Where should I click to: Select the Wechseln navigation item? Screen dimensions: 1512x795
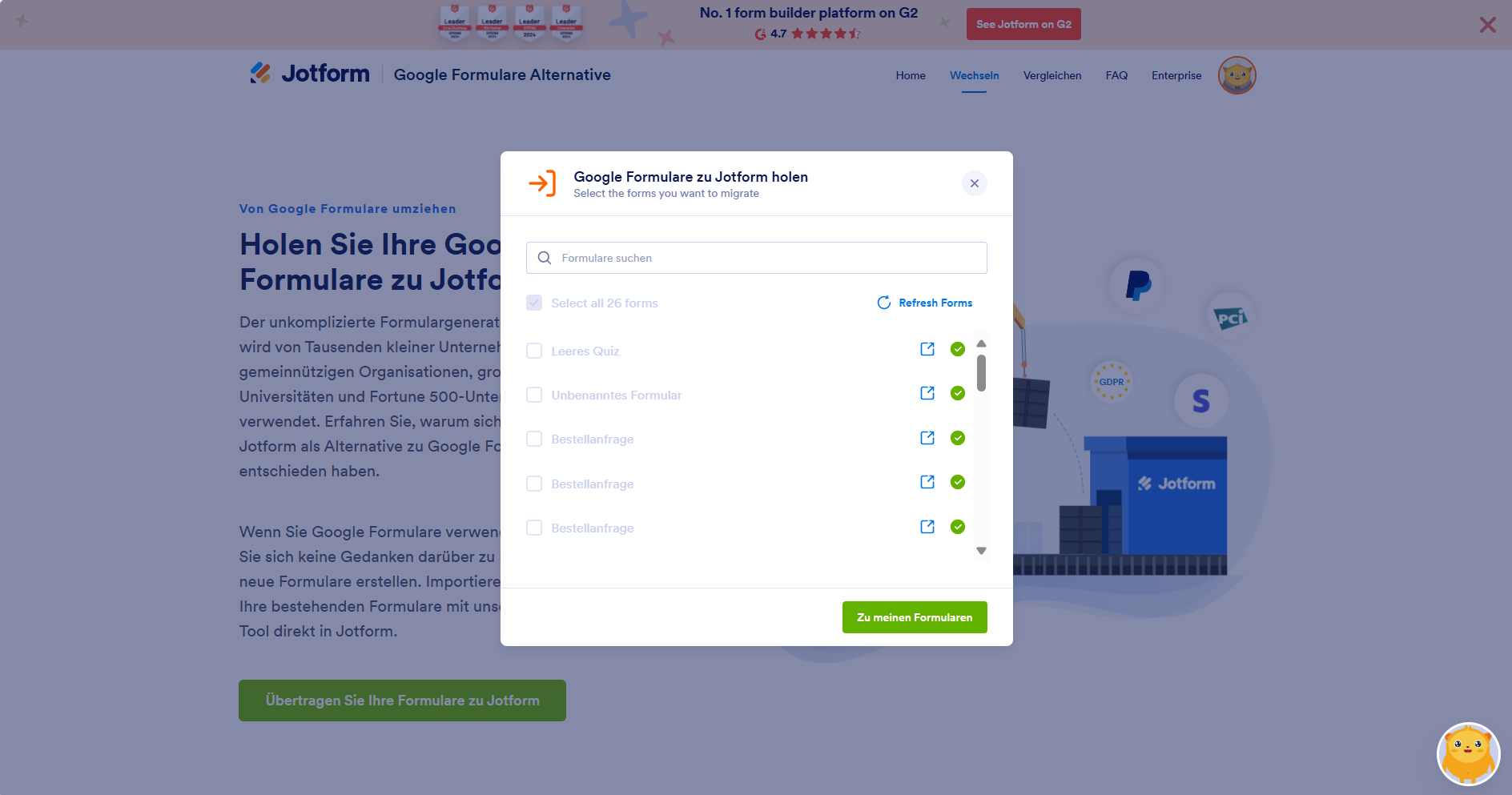click(x=975, y=75)
